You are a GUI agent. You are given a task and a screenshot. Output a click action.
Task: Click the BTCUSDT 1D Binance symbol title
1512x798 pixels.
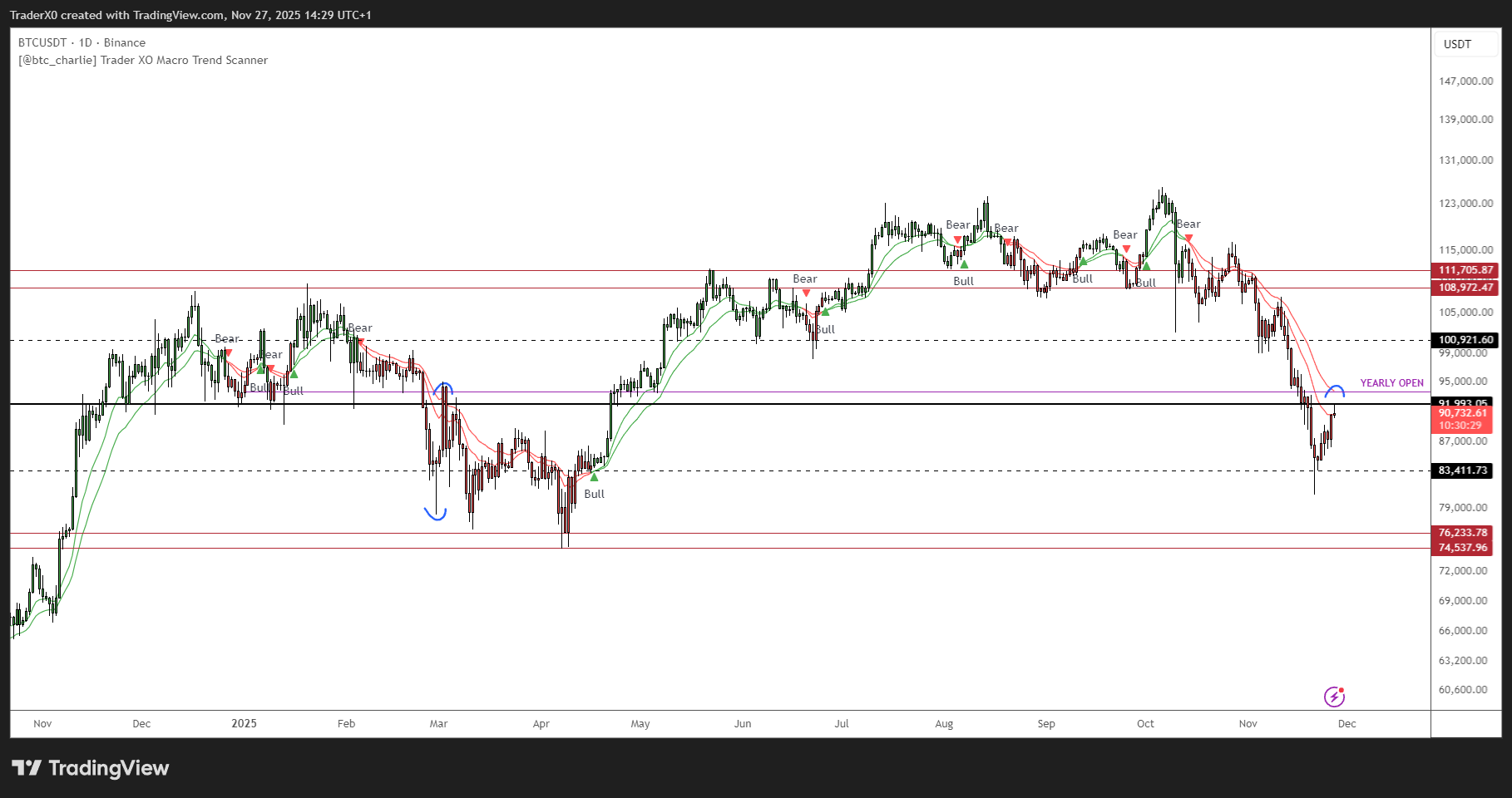[x=82, y=42]
